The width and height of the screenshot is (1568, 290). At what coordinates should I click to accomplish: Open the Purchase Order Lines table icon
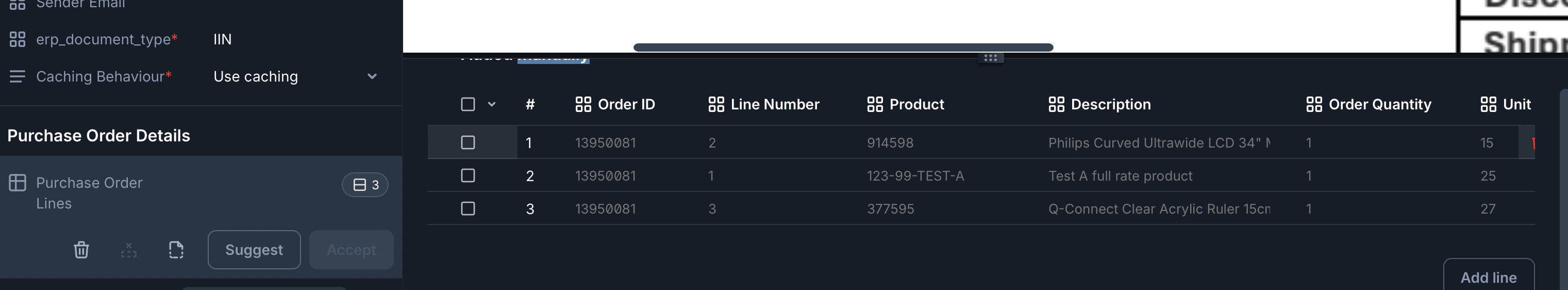[18, 183]
